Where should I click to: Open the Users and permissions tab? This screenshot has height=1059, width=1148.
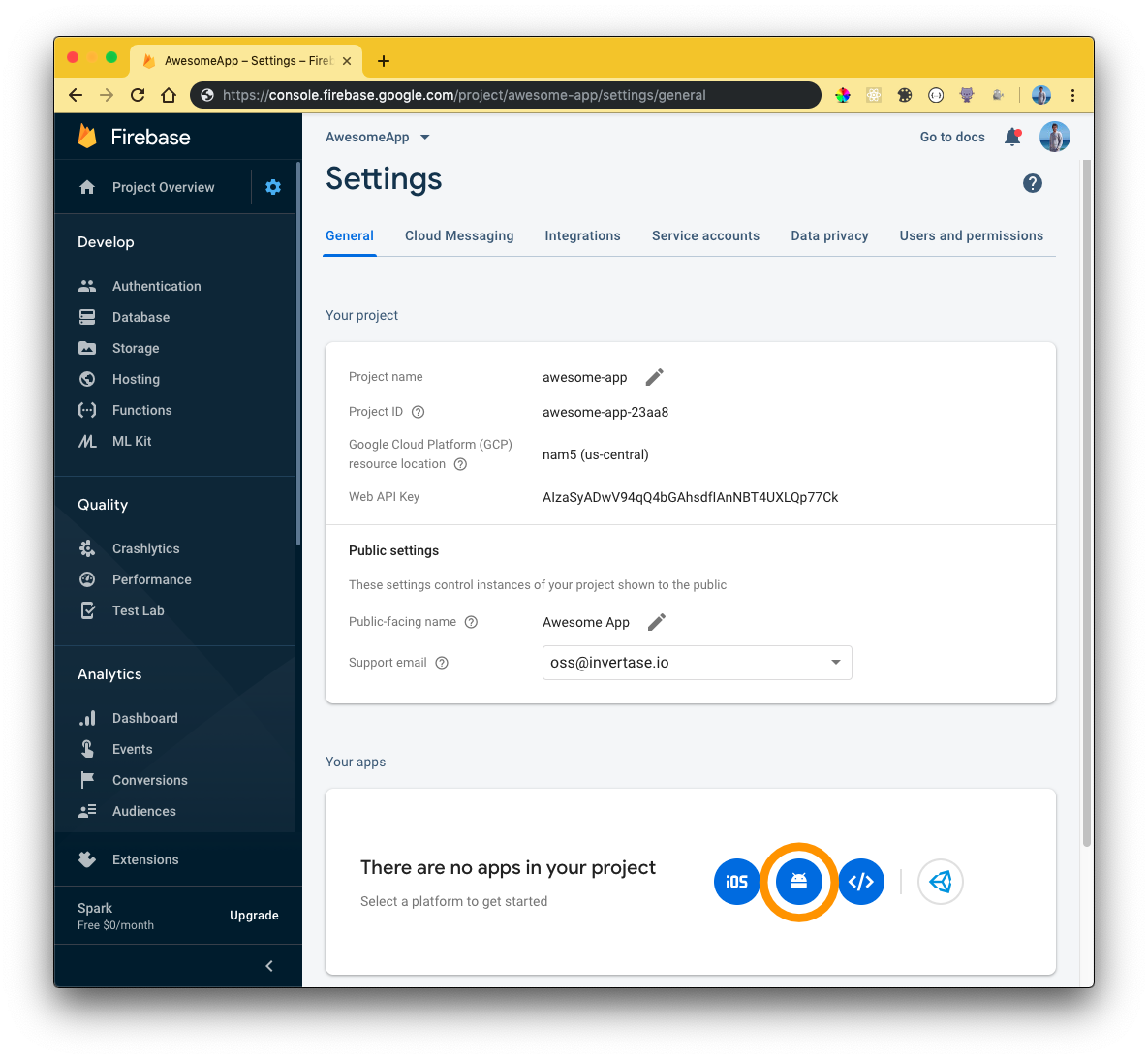(971, 235)
